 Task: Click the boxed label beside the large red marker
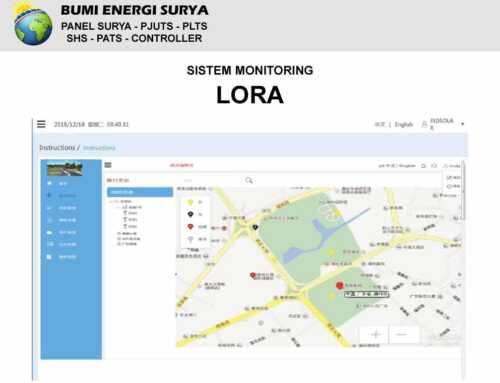pos(366,294)
